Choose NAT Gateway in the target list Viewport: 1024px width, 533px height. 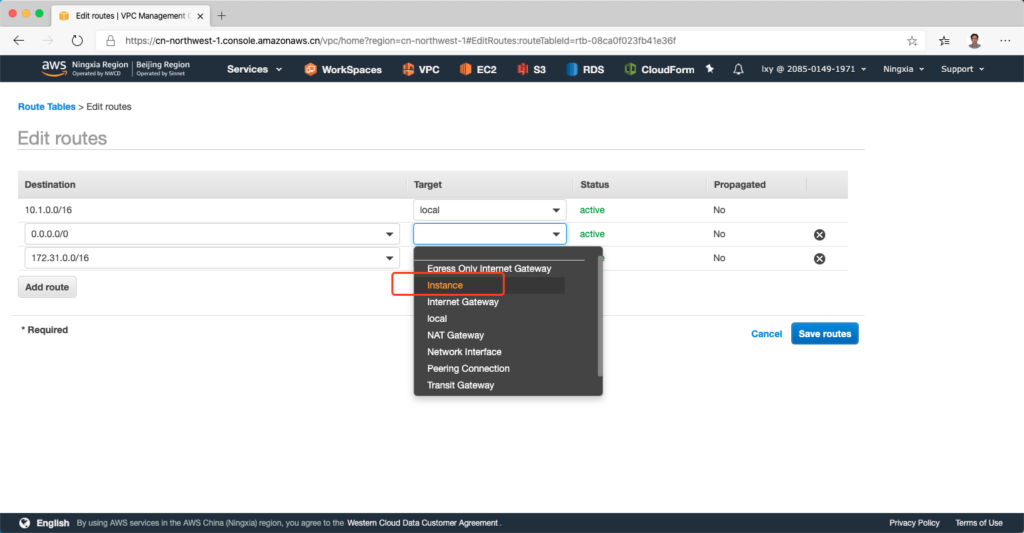tap(455, 335)
